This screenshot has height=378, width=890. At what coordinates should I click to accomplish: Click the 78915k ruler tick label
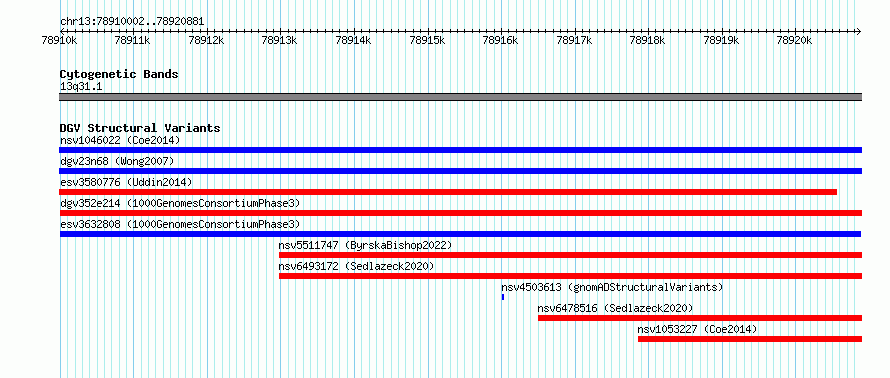(x=427, y=40)
